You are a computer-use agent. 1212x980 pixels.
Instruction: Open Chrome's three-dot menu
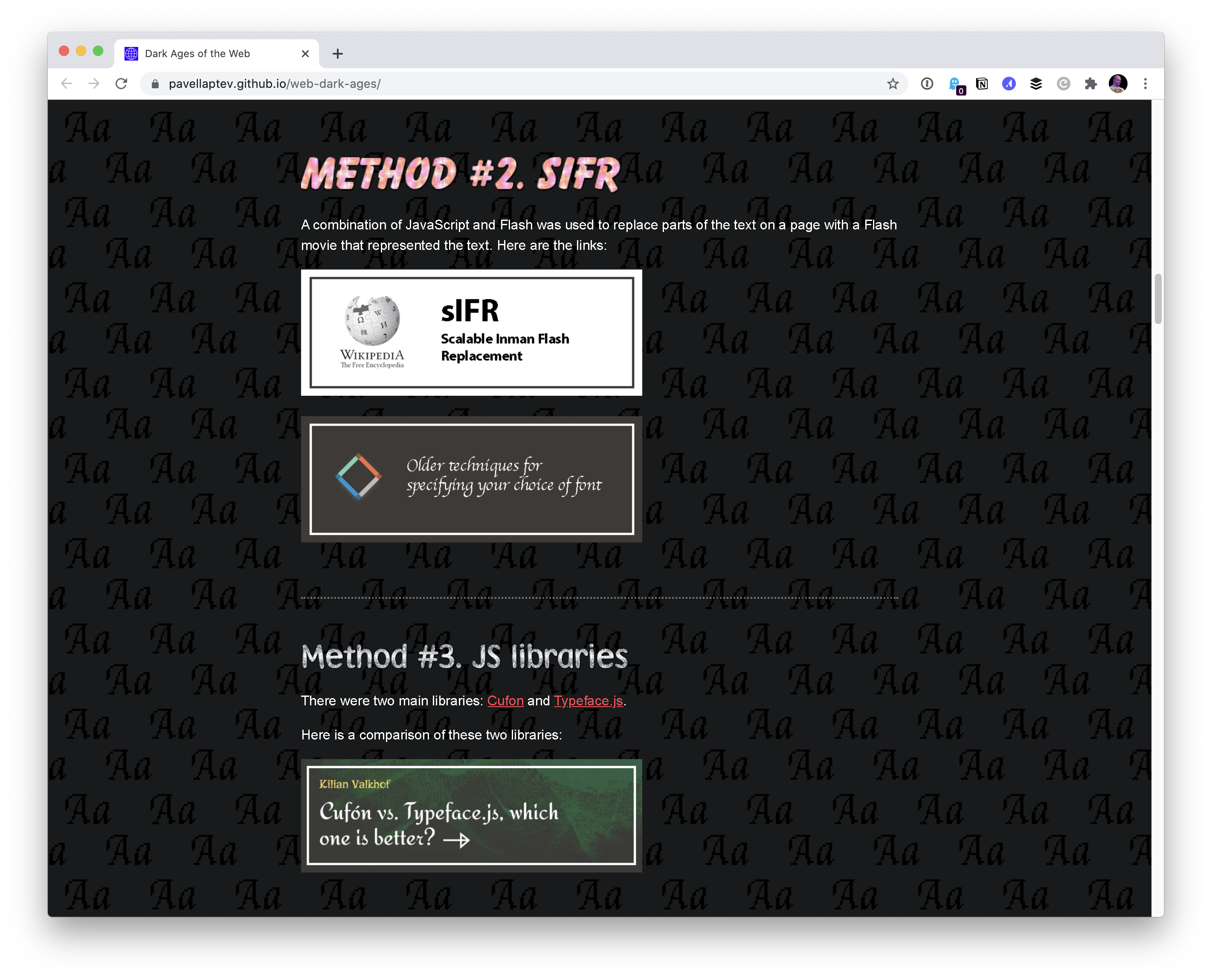pyautogui.click(x=1145, y=84)
